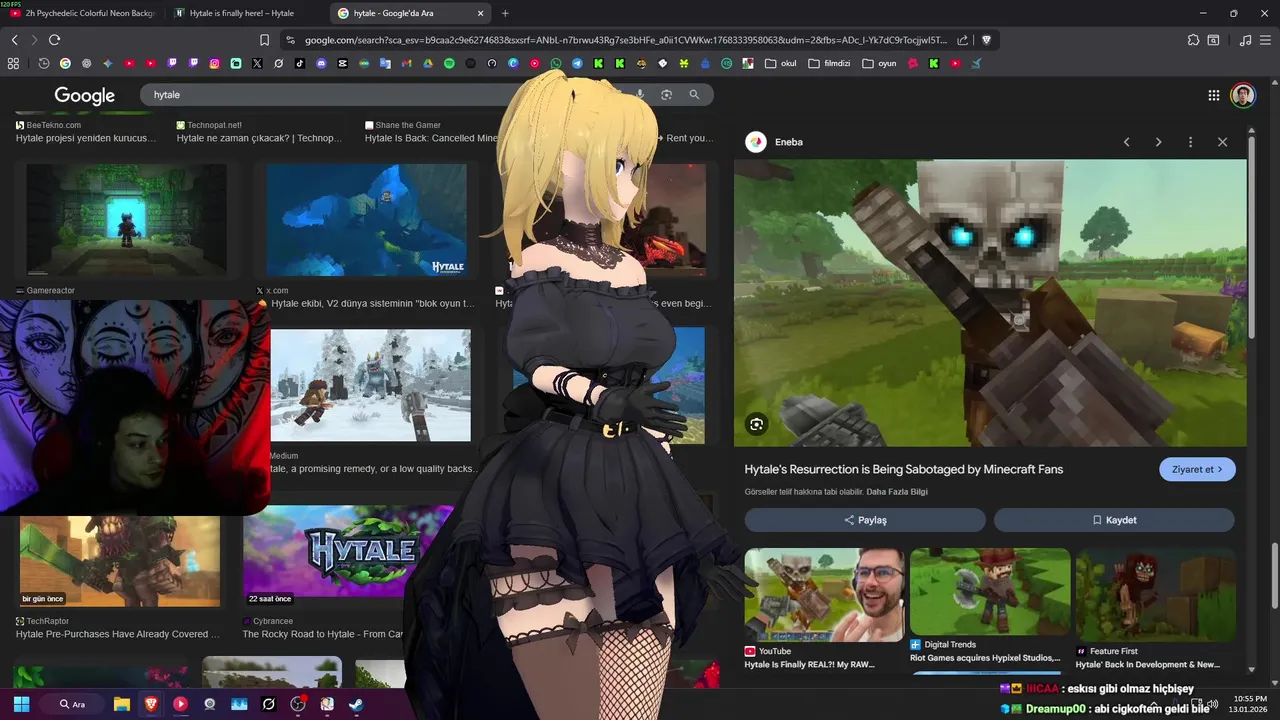Open WhatsApp bookmark icon

coord(556,63)
